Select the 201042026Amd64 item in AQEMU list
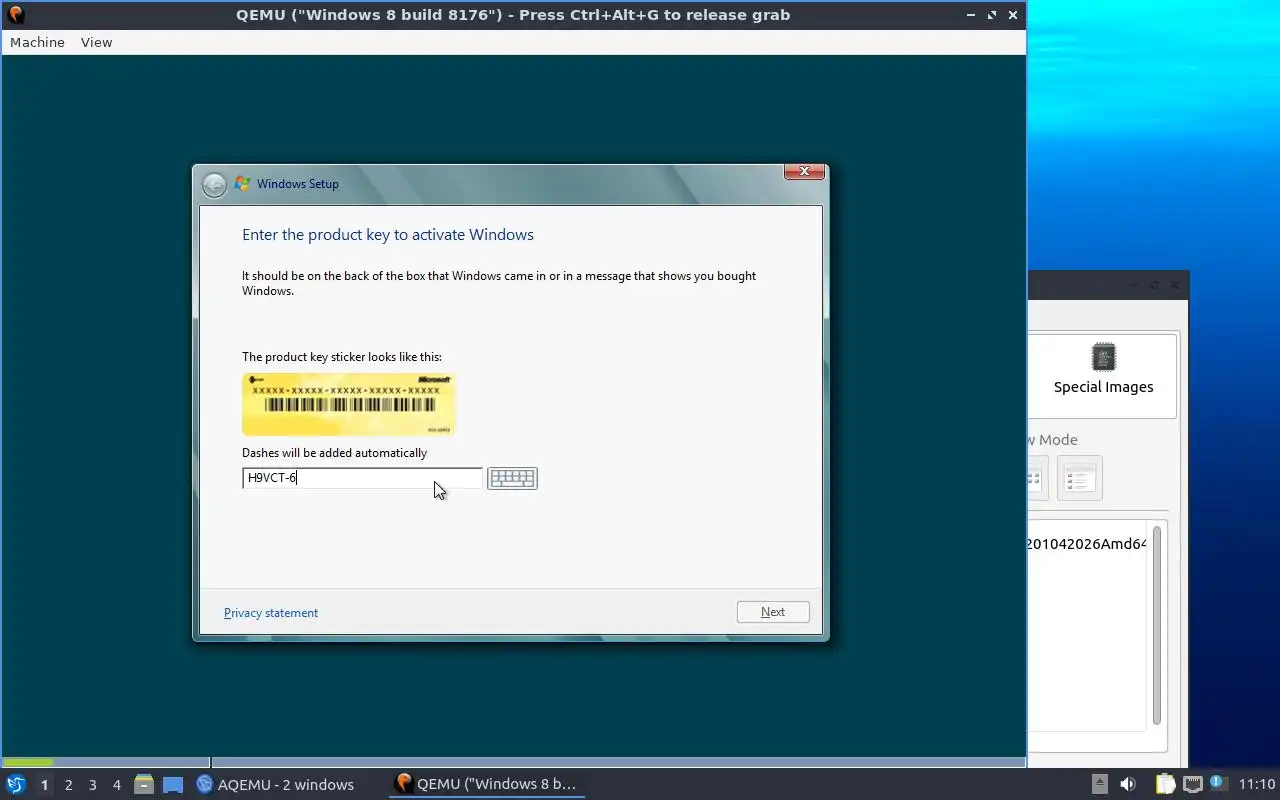 point(1086,544)
